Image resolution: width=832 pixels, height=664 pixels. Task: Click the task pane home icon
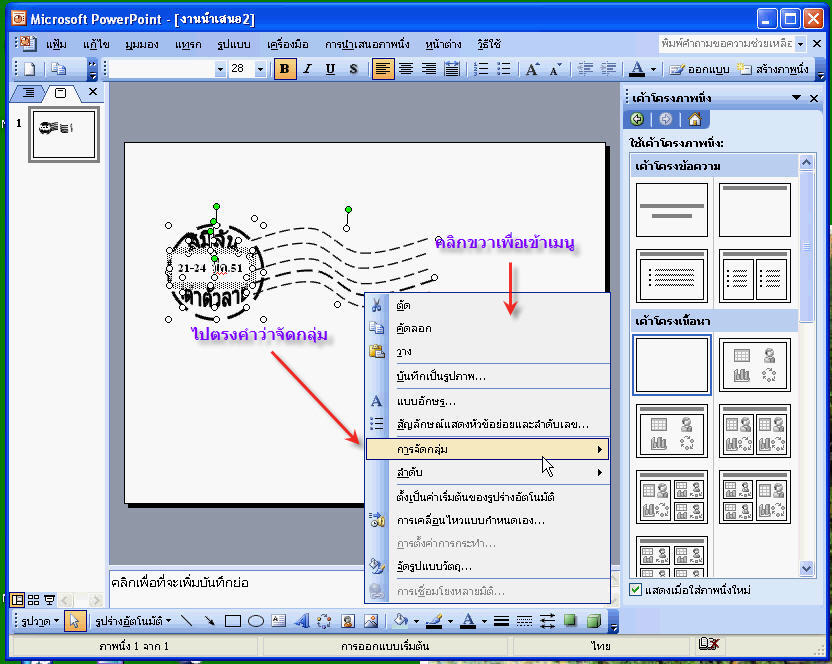(695, 119)
